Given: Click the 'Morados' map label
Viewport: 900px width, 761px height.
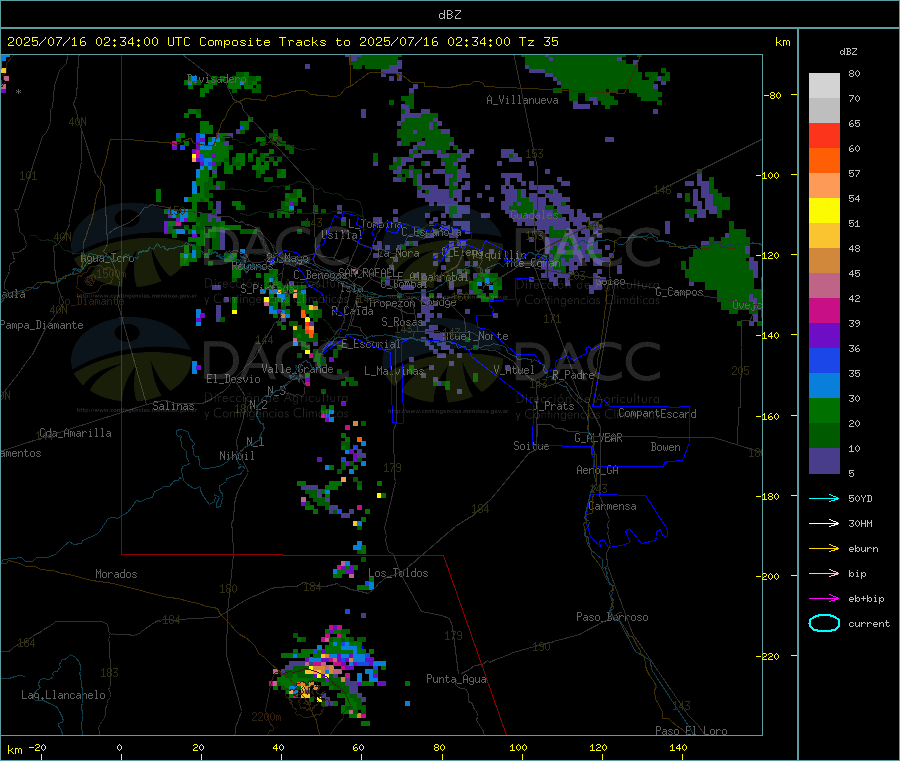Looking at the screenshot, I should tap(116, 574).
